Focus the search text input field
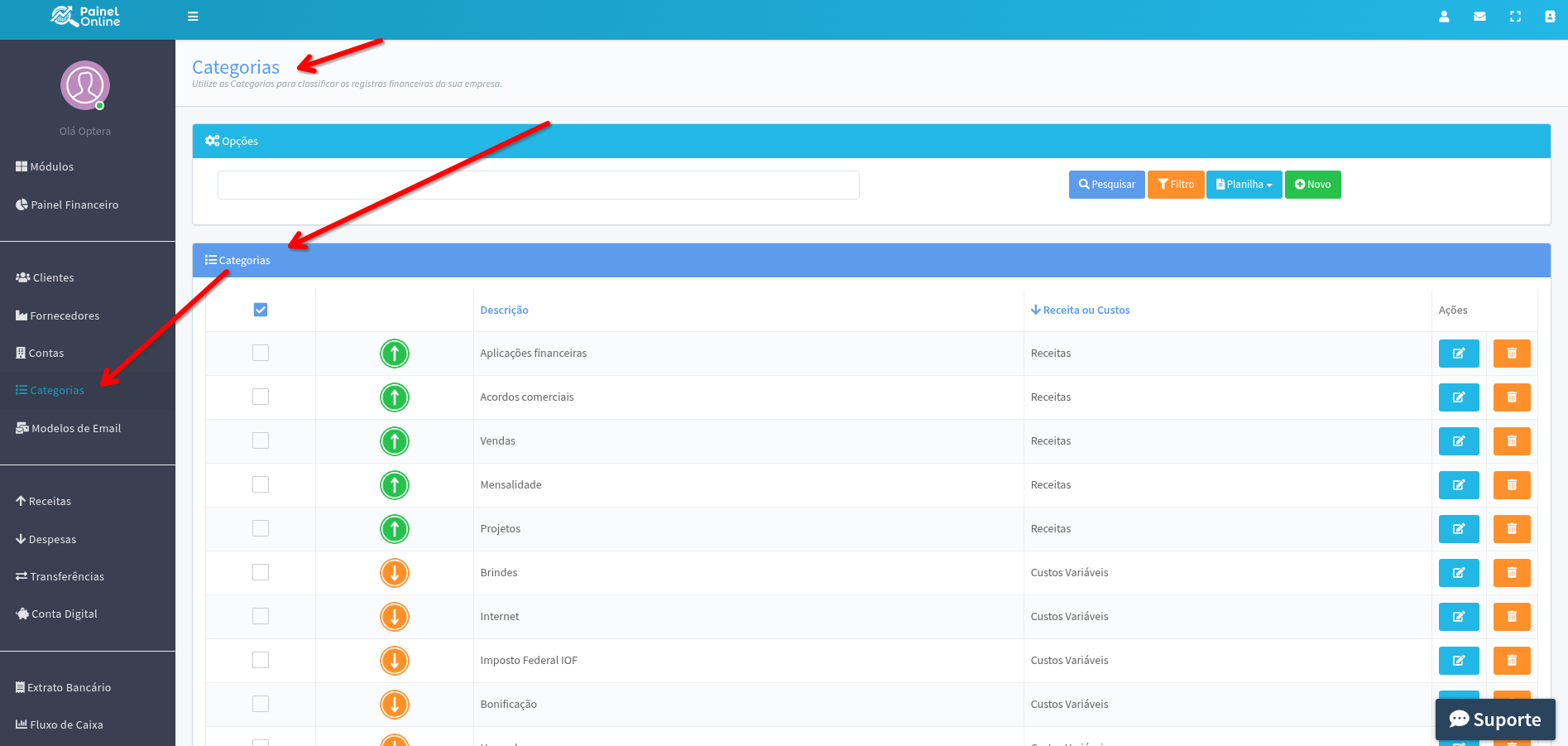This screenshot has width=1568, height=746. click(x=538, y=185)
